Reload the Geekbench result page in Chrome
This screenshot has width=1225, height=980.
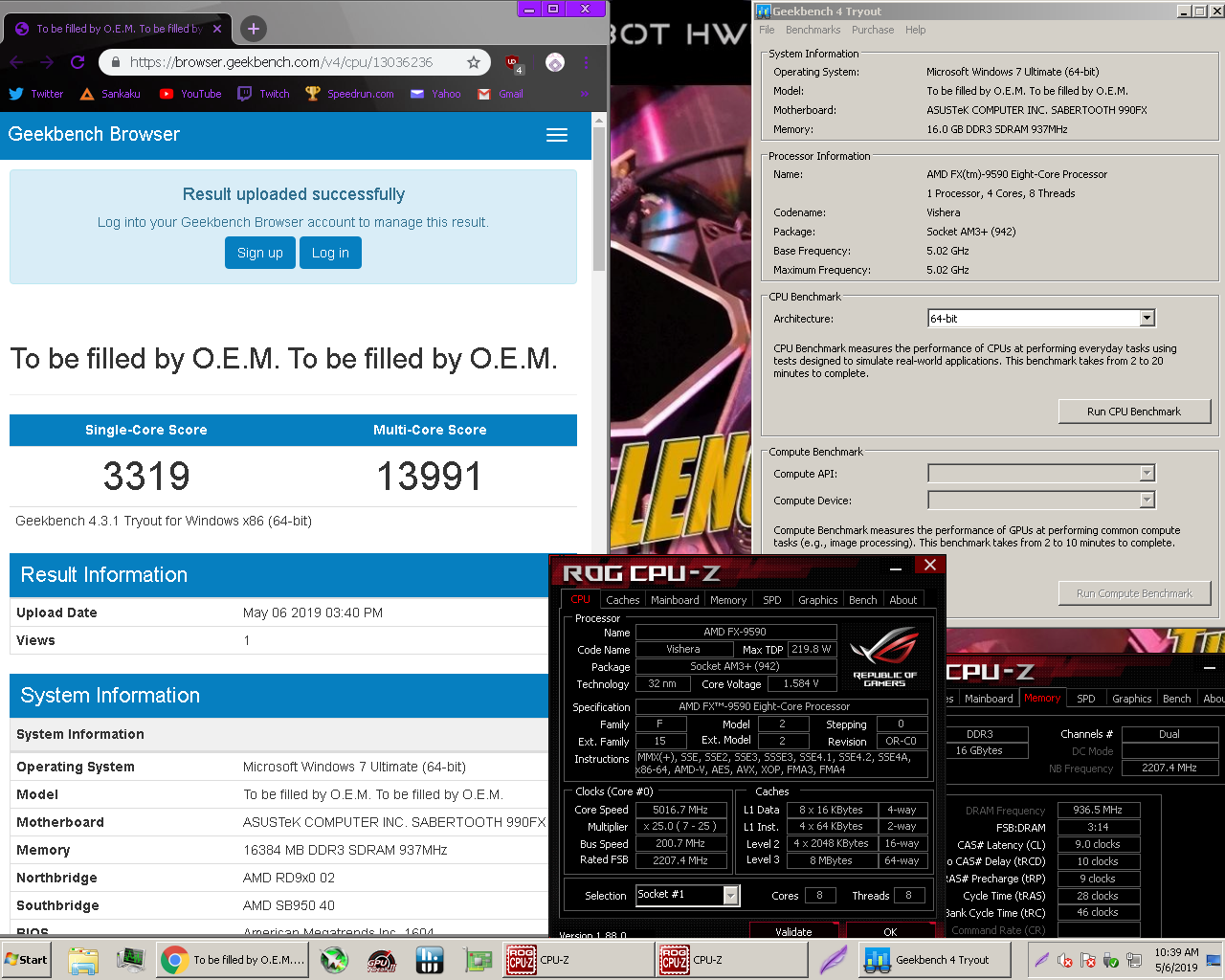78,62
